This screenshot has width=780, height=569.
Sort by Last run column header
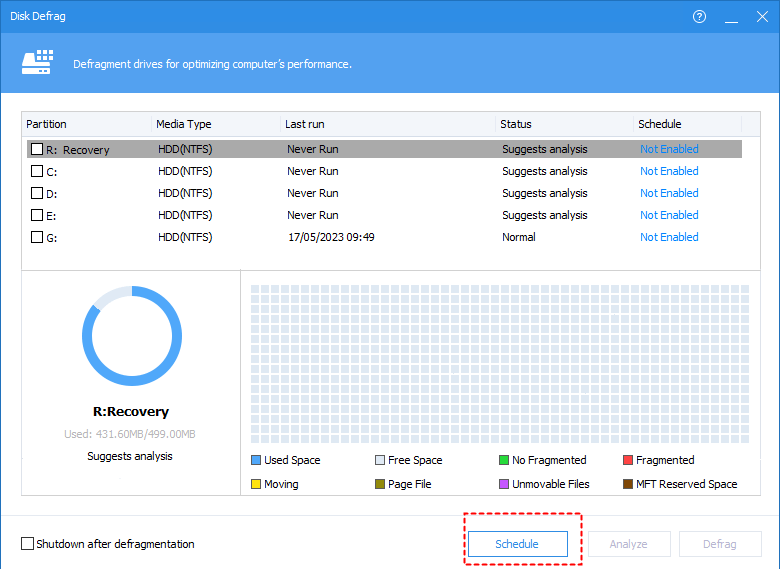(388, 124)
